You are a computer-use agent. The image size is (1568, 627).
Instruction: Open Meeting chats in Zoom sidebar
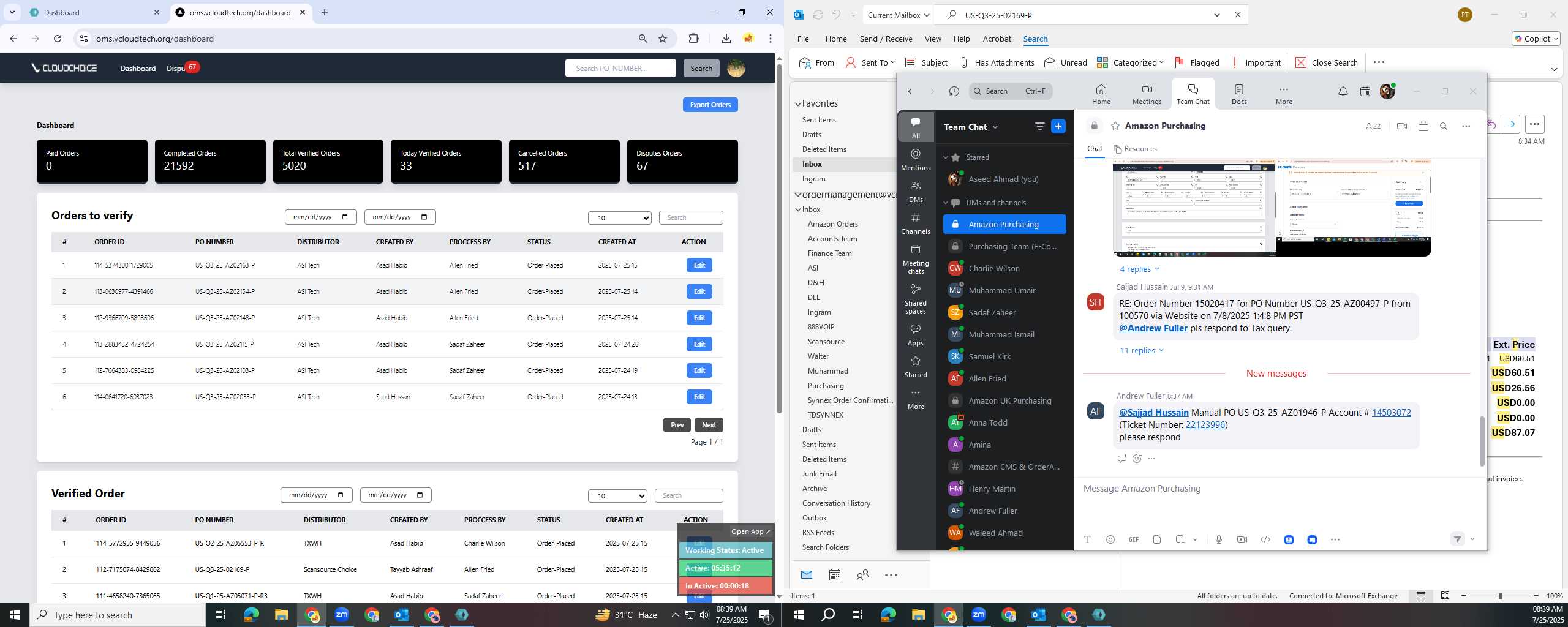click(x=916, y=259)
